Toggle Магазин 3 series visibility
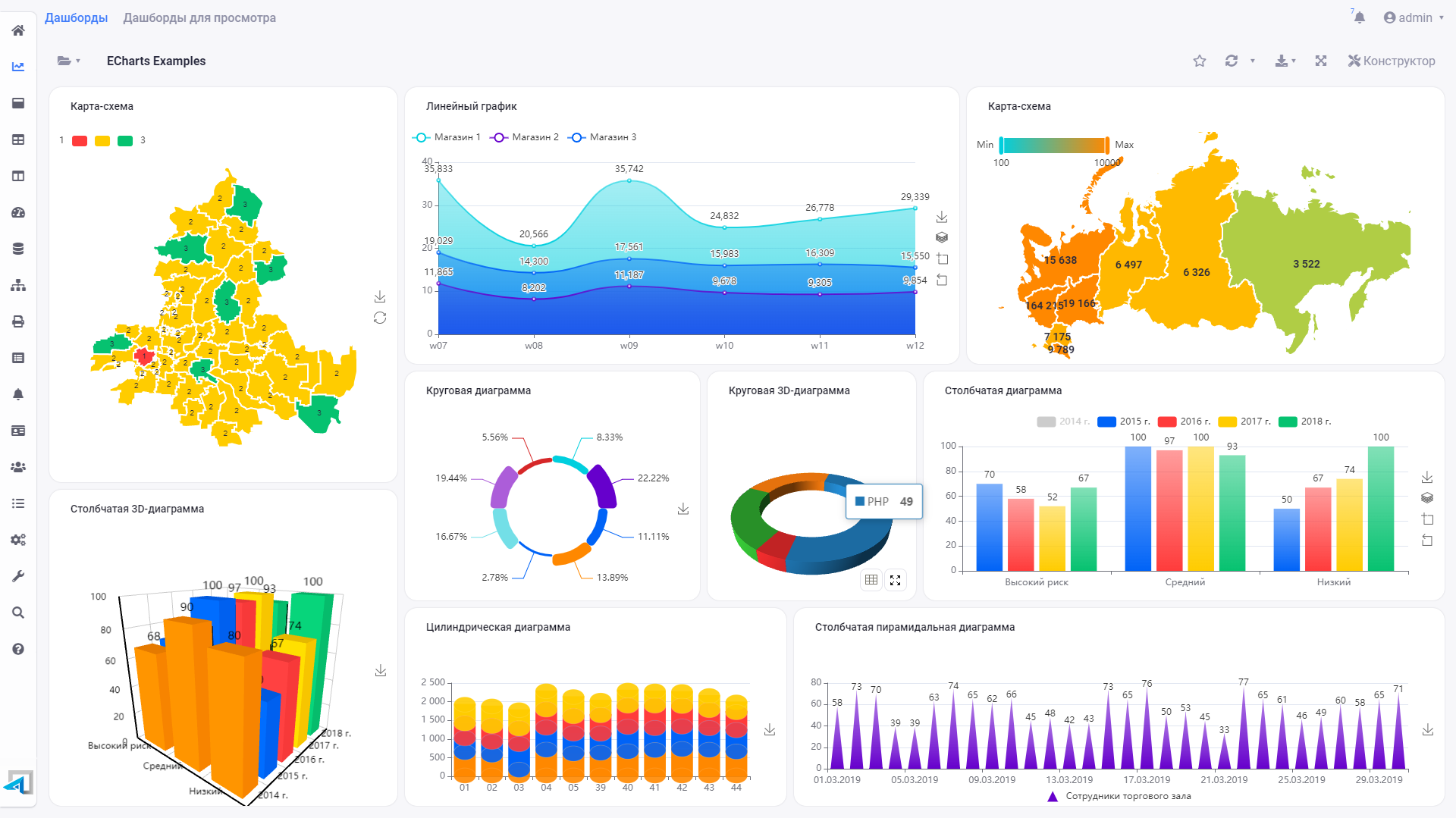1456x818 pixels. (603, 137)
